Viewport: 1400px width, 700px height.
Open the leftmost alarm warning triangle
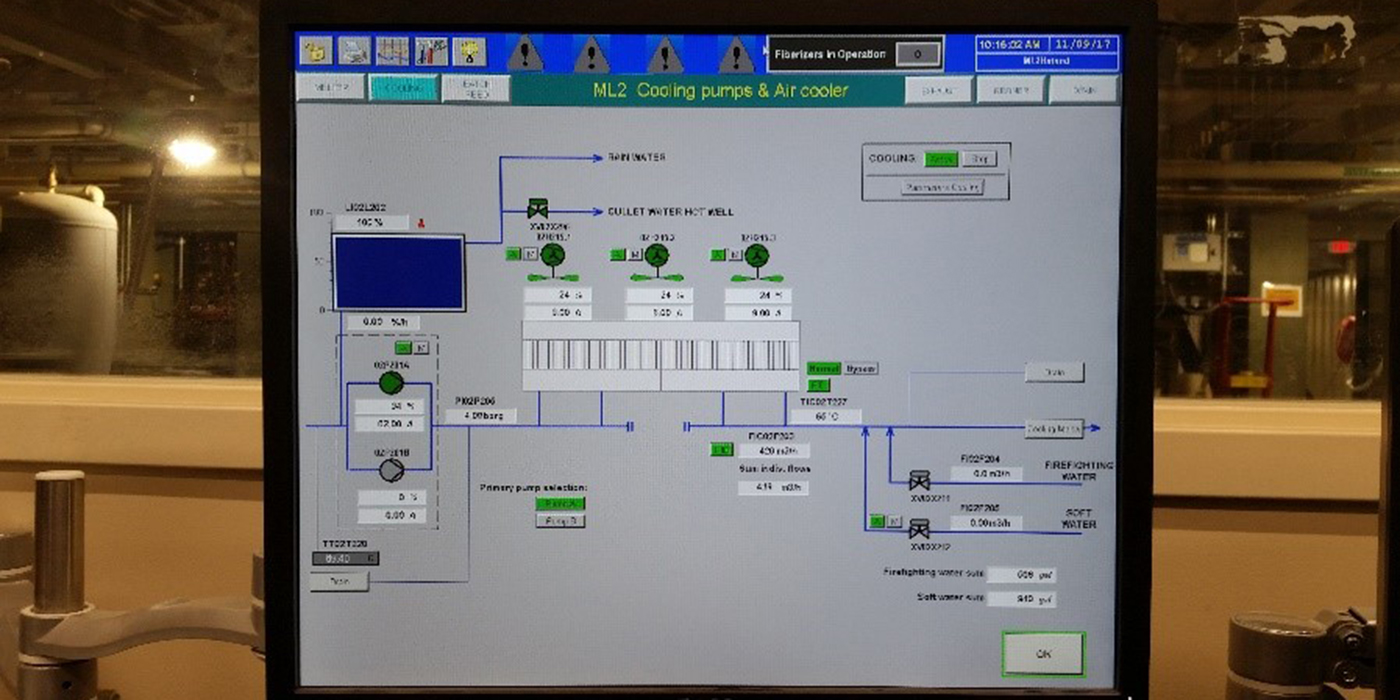tap(525, 53)
